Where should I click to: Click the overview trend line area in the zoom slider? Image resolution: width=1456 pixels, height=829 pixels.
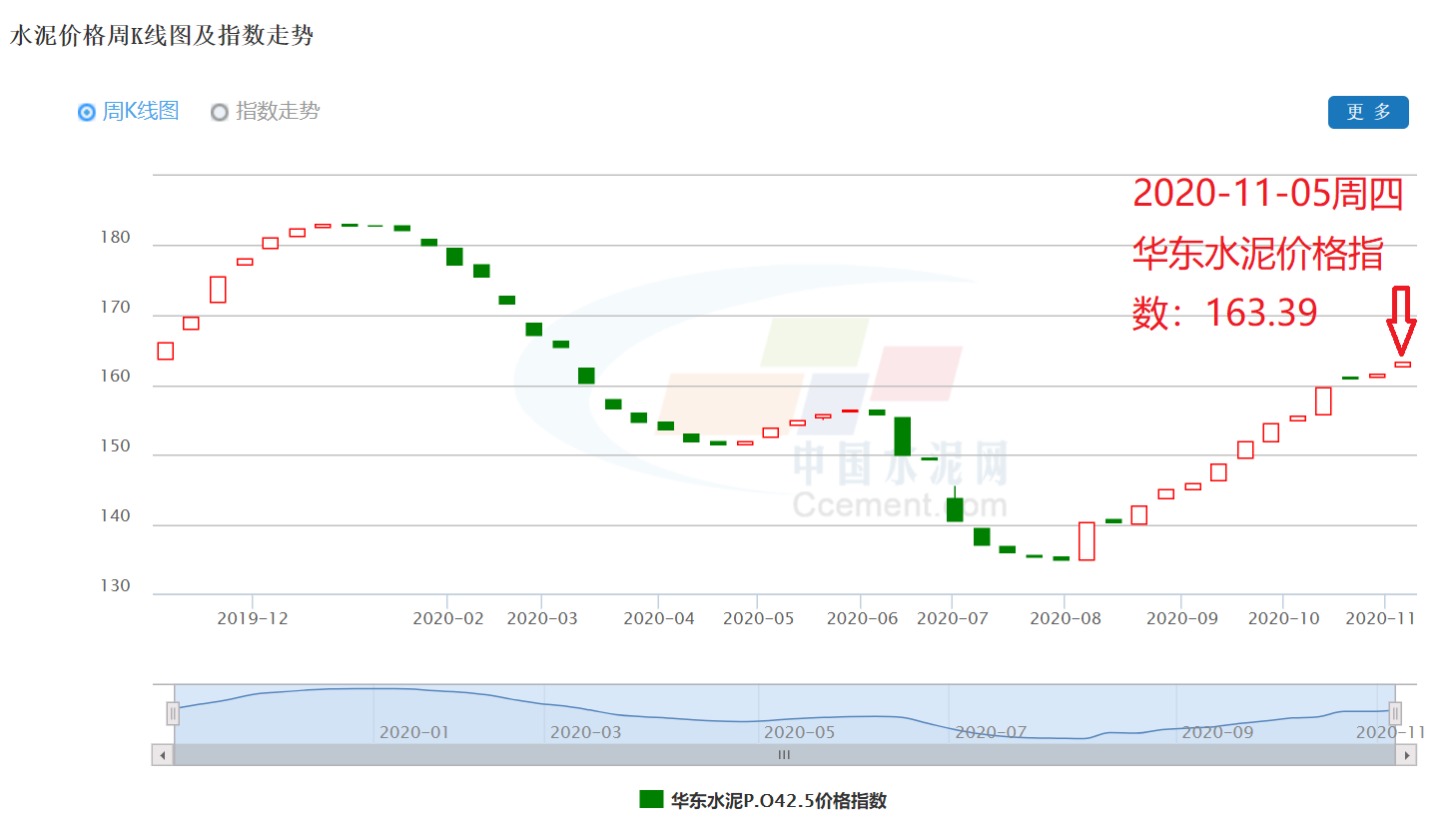pyautogui.click(x=784, y=713)
